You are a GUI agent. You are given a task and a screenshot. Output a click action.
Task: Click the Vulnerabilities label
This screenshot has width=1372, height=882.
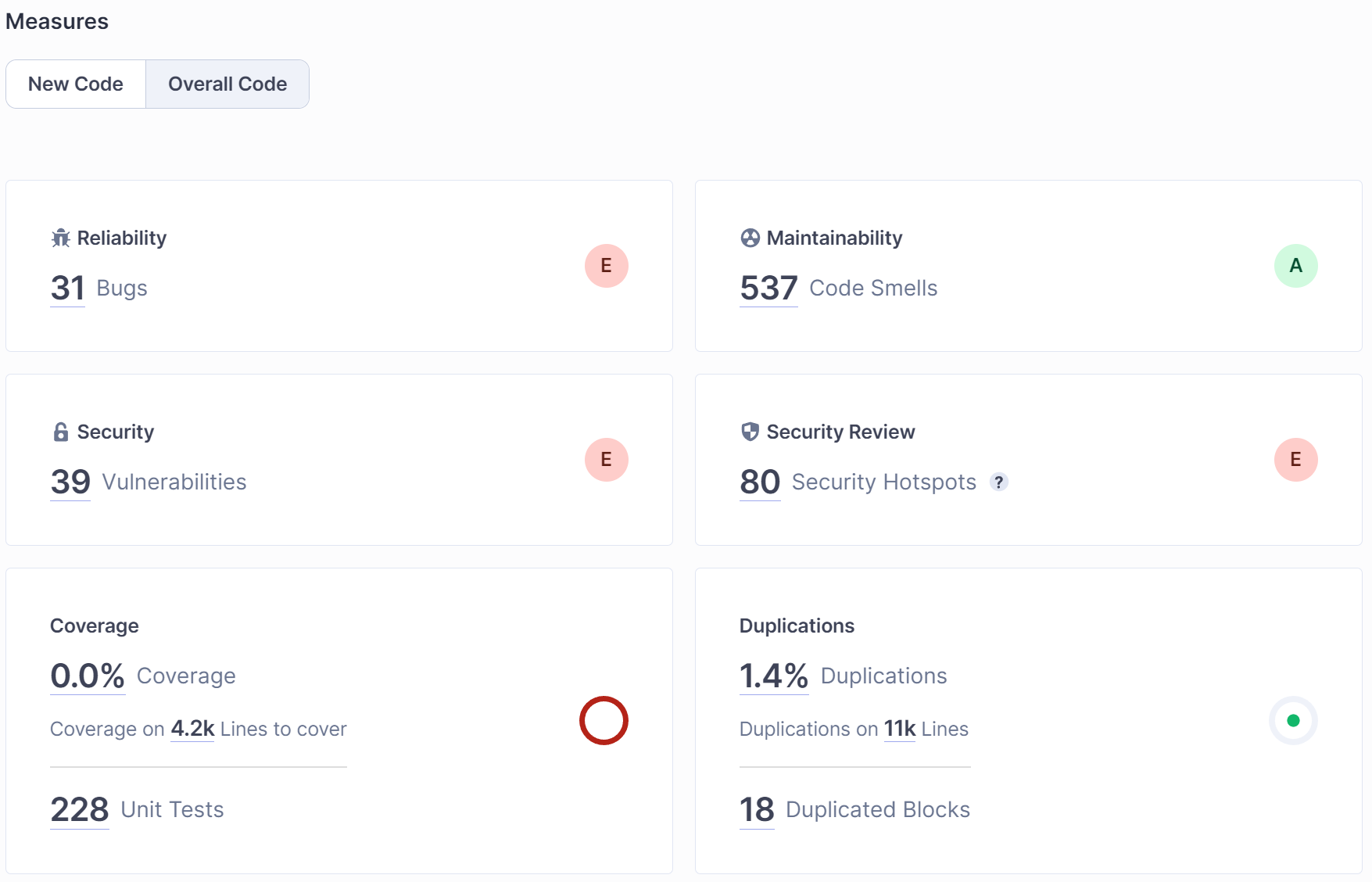pyautogui.click(x=174, y=482)
